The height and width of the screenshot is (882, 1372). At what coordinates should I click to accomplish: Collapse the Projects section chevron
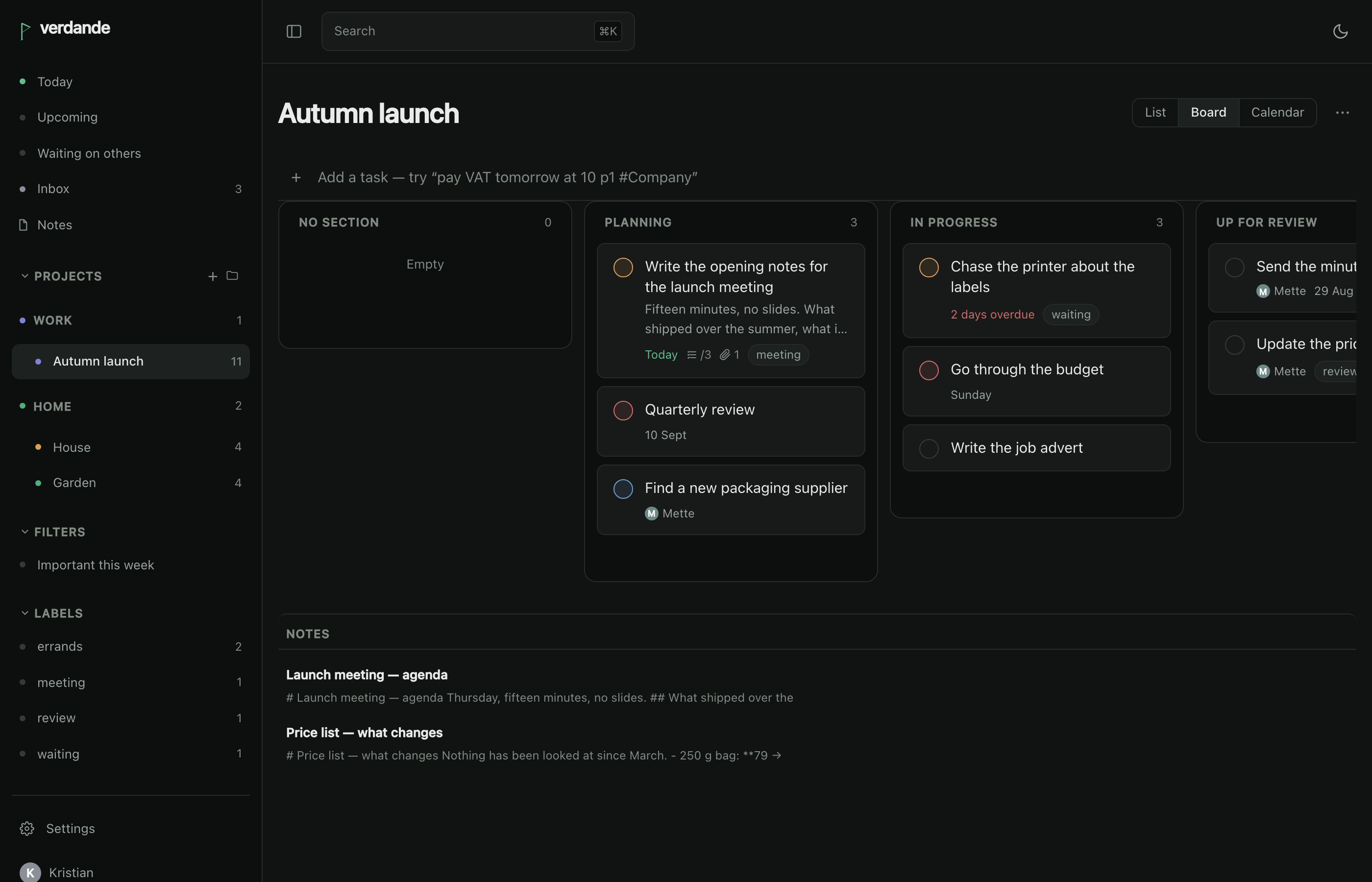point(24,276)
